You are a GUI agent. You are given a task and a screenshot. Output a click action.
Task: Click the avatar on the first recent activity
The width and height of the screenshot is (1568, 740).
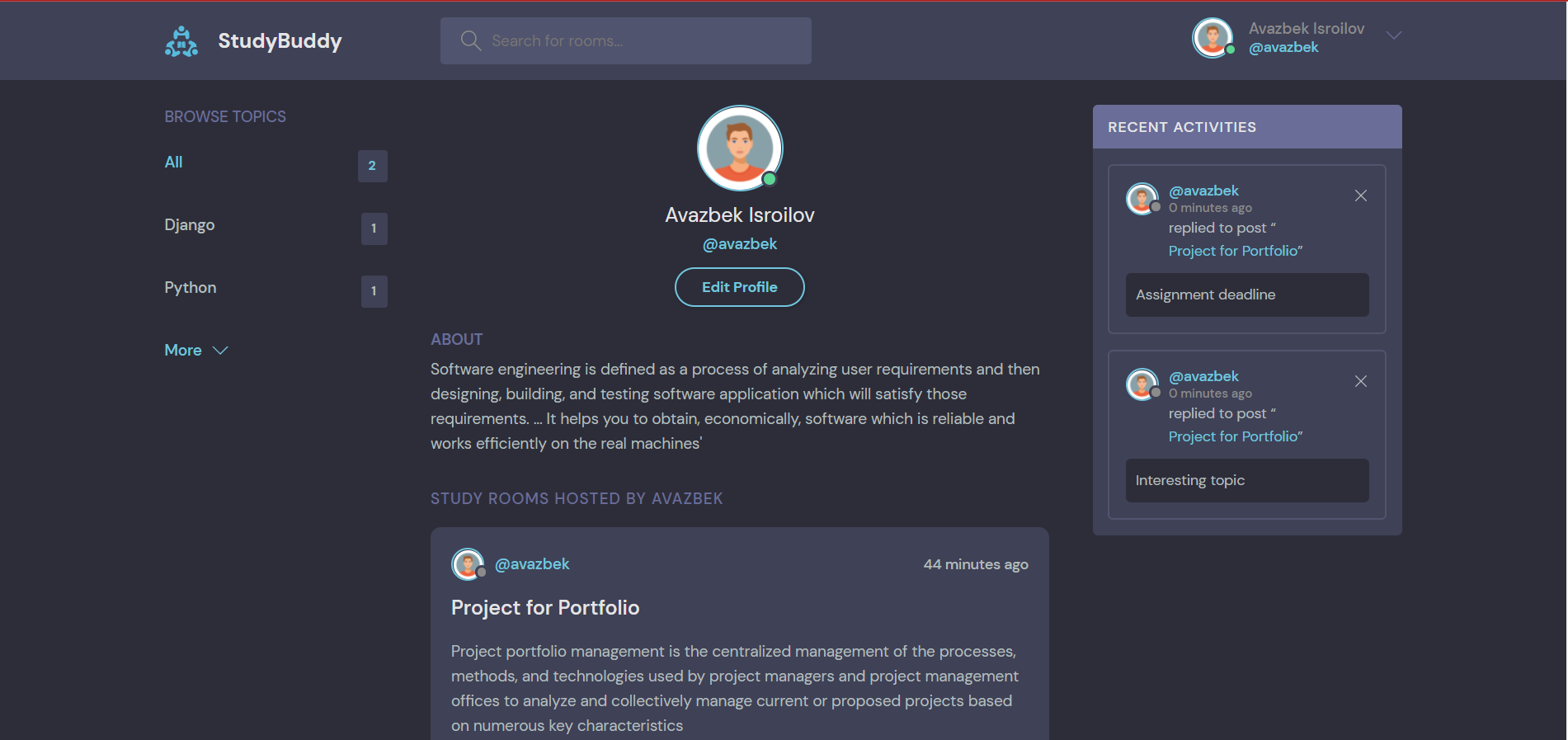[x=1142, y=199]
